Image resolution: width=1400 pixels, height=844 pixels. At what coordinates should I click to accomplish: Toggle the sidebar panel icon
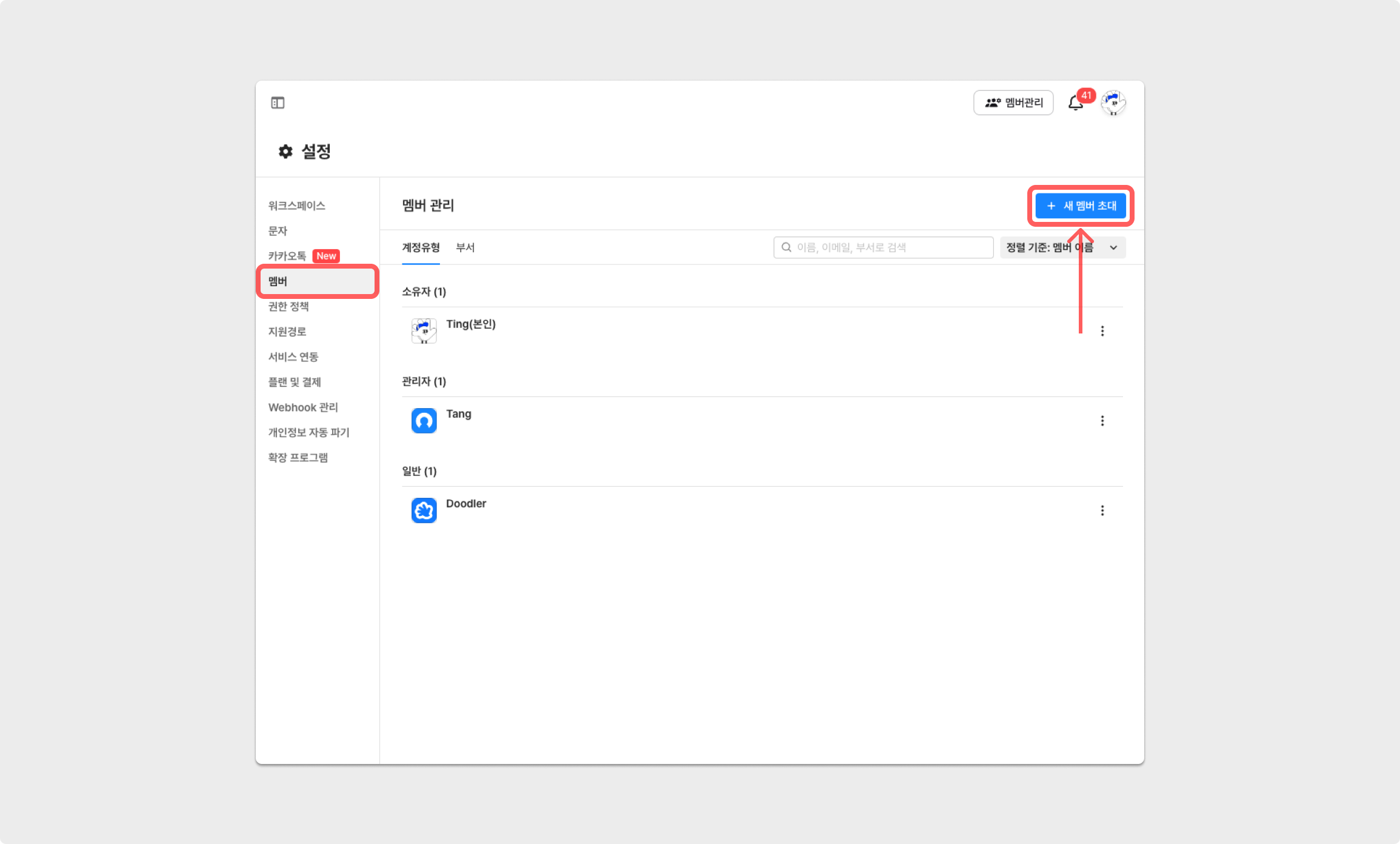point(278,103)
